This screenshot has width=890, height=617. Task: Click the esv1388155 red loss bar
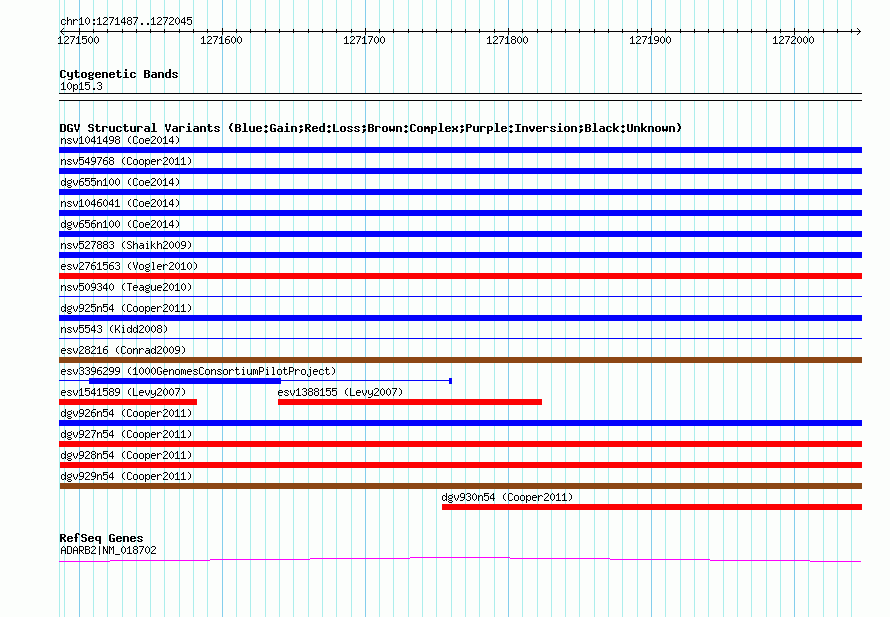pyautogui.click(x=410, y=402)
